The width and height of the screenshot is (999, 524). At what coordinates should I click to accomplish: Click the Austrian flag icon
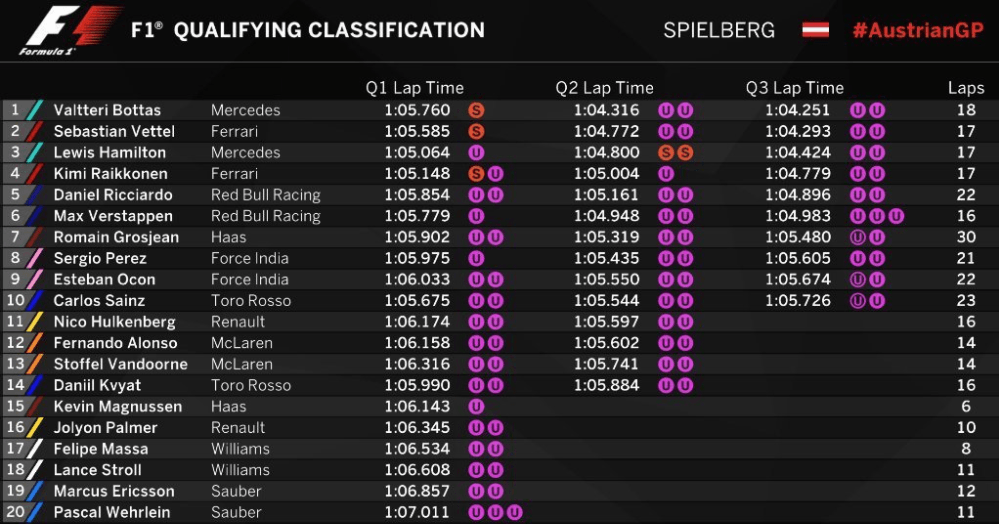[816, 30]
